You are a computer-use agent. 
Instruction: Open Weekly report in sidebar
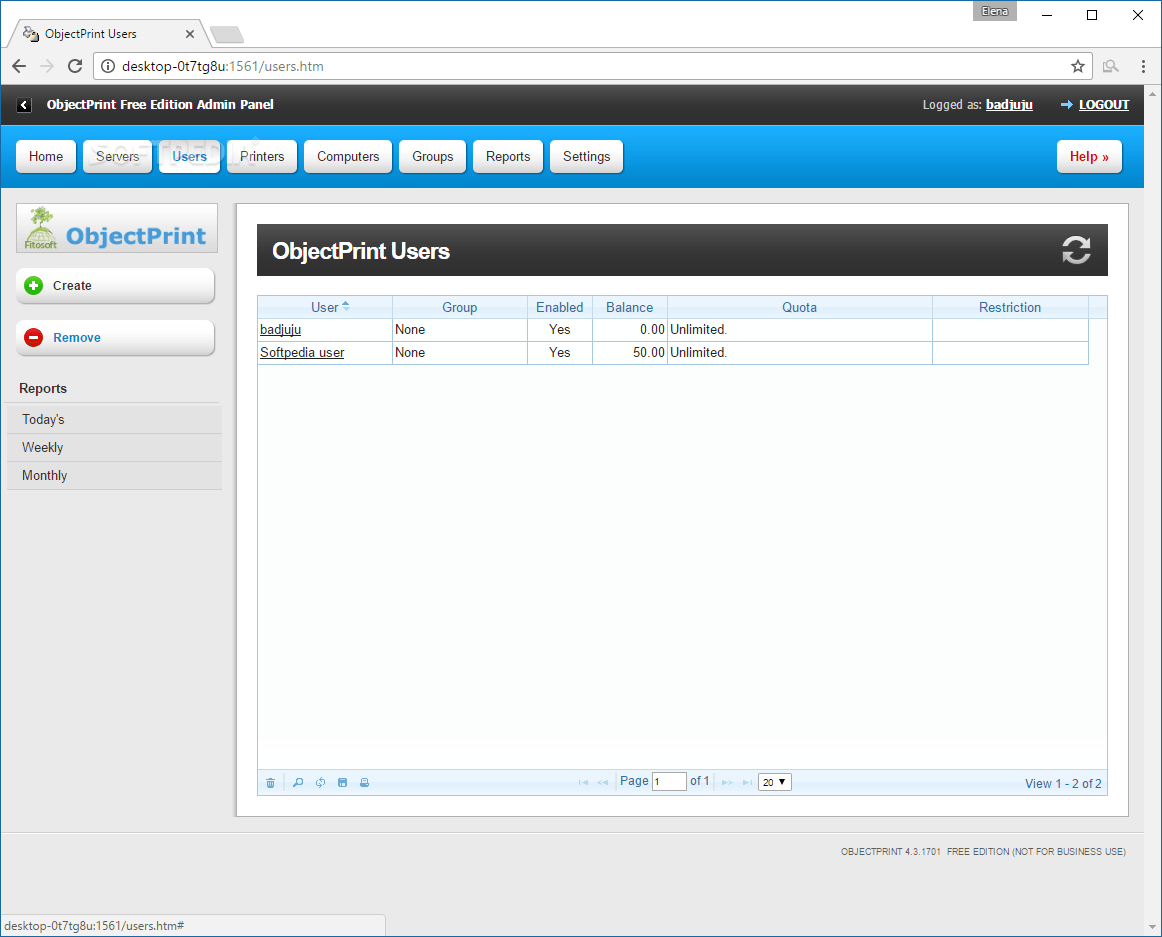click(x=114, y=448)
